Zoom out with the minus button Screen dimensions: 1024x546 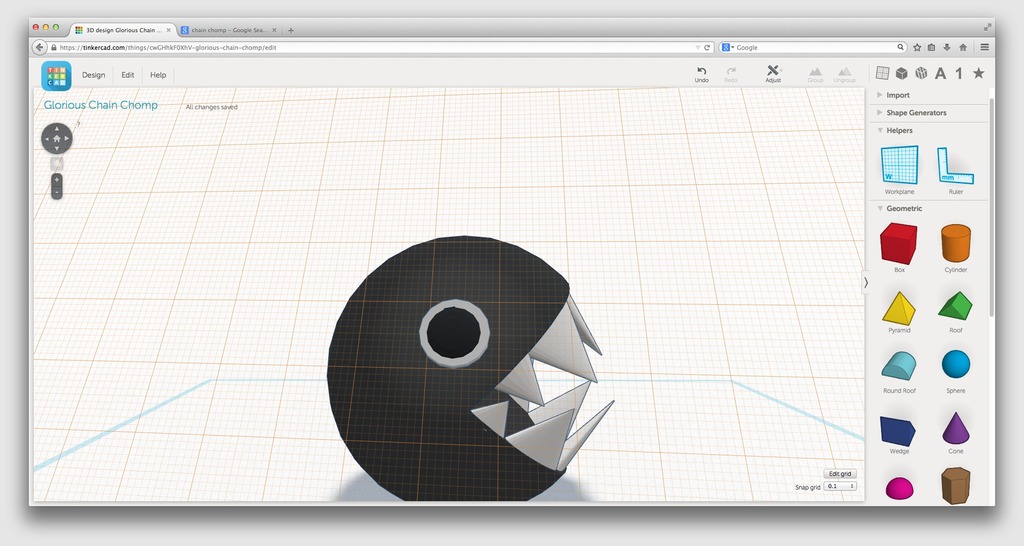point(57,192)
